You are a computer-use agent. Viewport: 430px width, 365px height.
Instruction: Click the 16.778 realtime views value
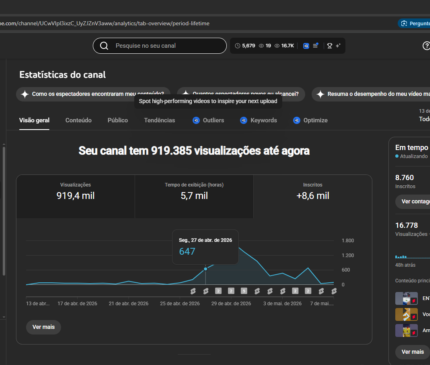[406, 226]
